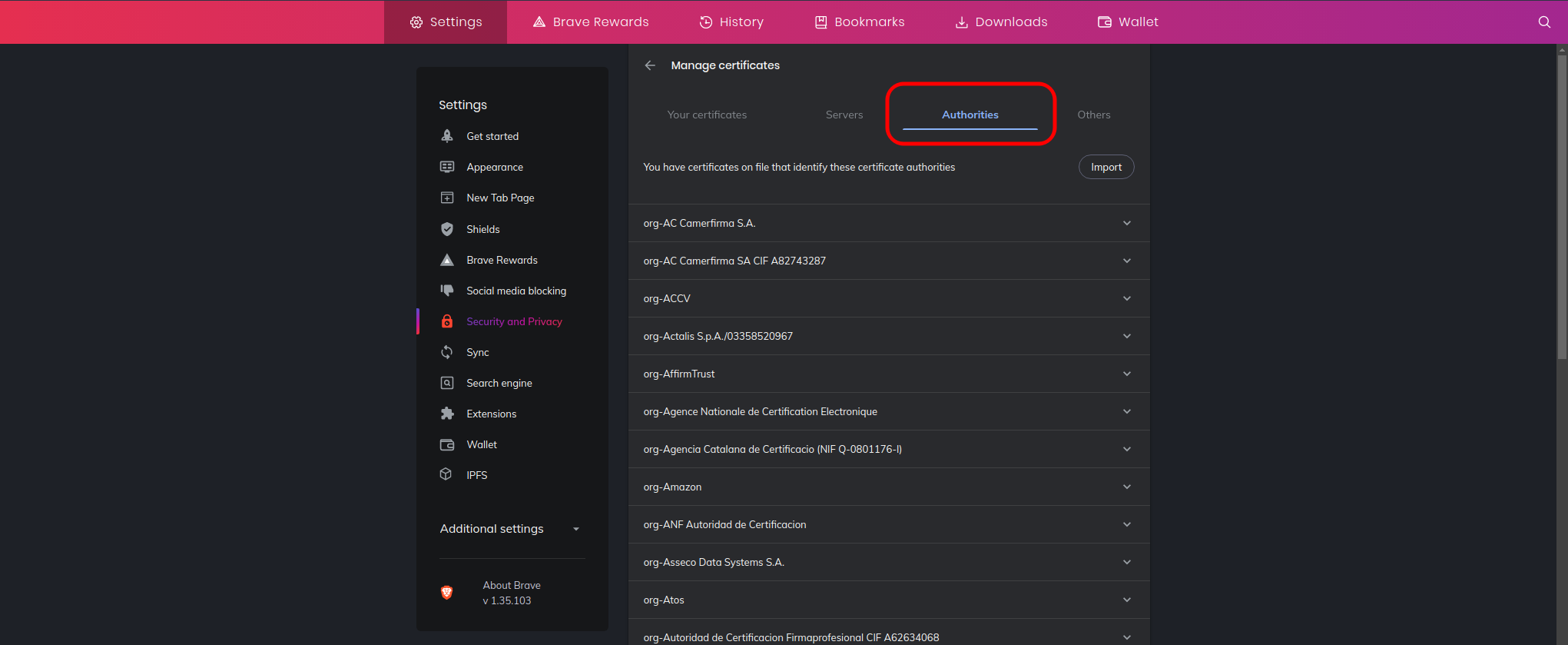Expand the org-Amazon certificate entry
The height and width of the screenshot is (645, 1568).
(x=1126, y=487)
